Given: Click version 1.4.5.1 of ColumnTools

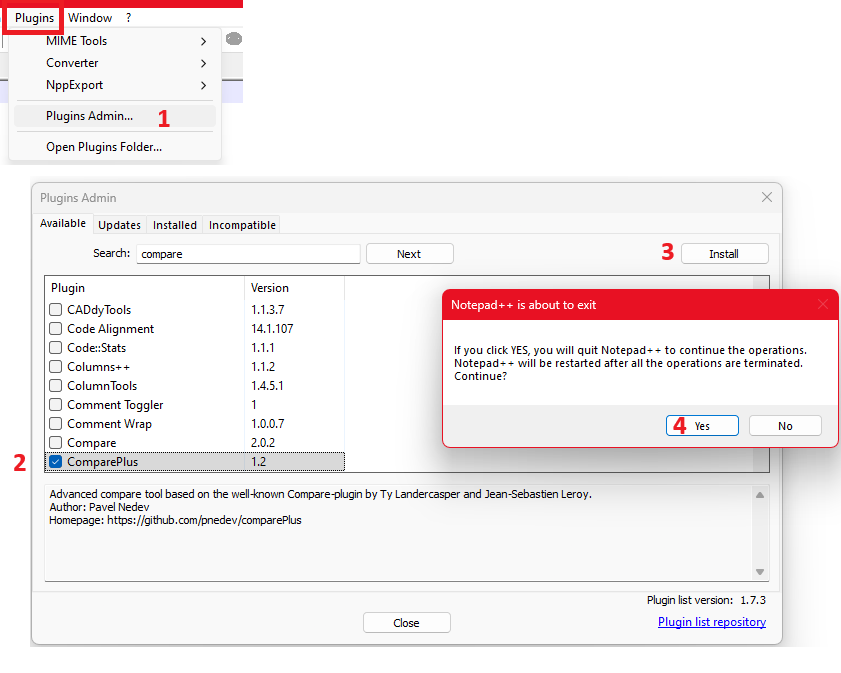Looking at the screenshot, I should pyautogui.click(x=267, y=386).
